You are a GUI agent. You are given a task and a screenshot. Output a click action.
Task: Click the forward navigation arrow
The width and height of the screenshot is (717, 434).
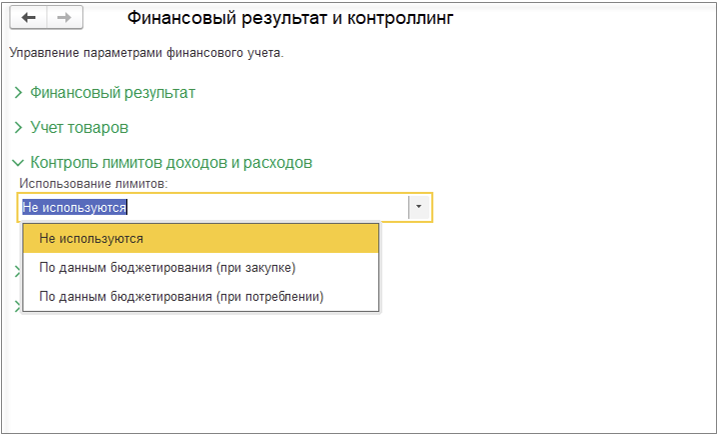pos(64,18)
